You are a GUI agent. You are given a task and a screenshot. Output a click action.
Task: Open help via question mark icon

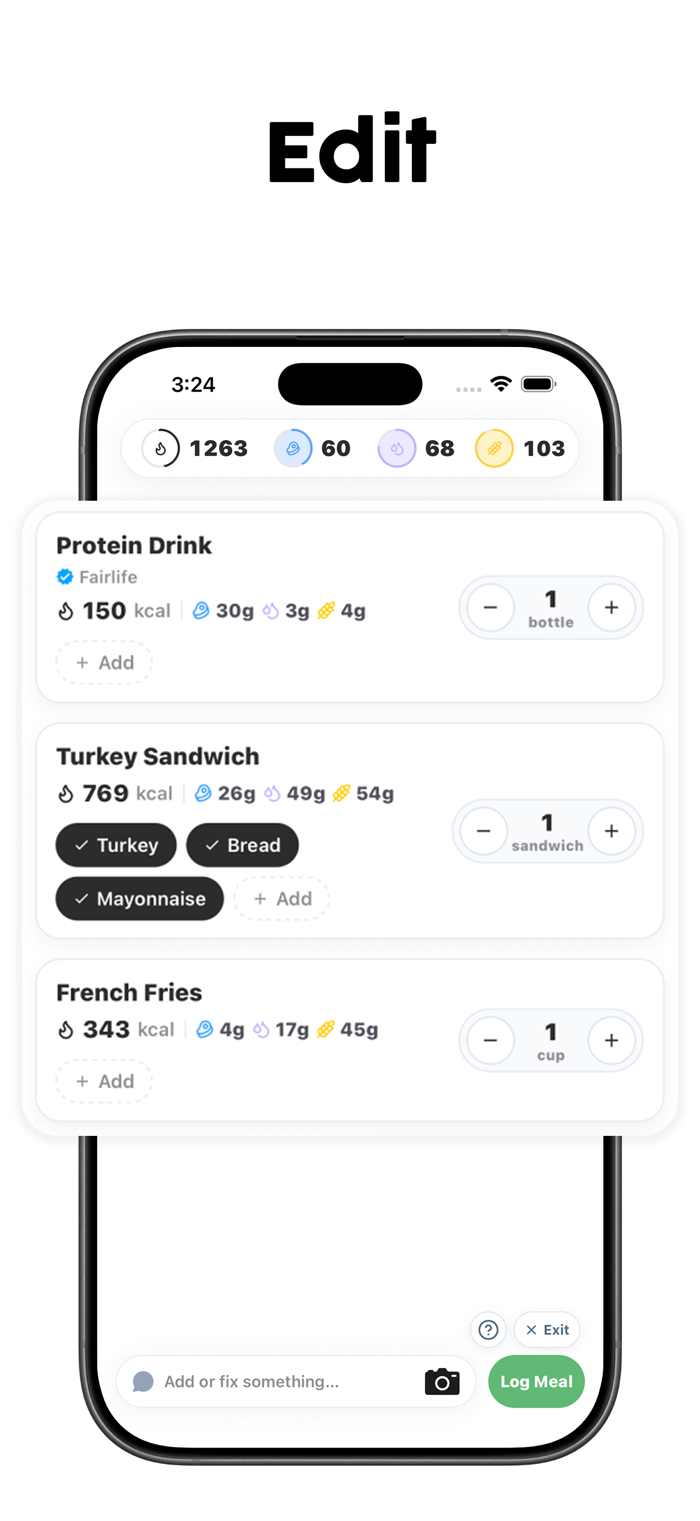tap(488, 1329)
